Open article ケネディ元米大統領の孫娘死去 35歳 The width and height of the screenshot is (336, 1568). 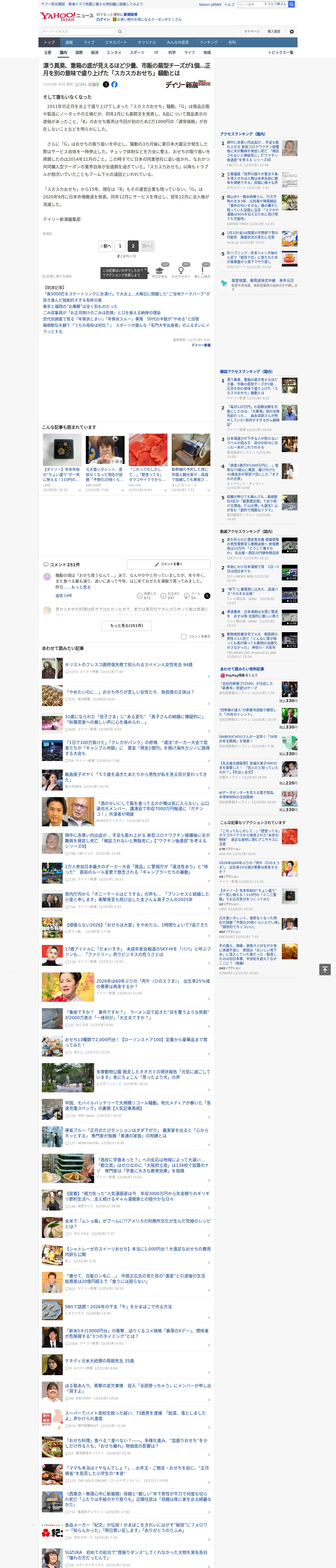coord(99,1361)
